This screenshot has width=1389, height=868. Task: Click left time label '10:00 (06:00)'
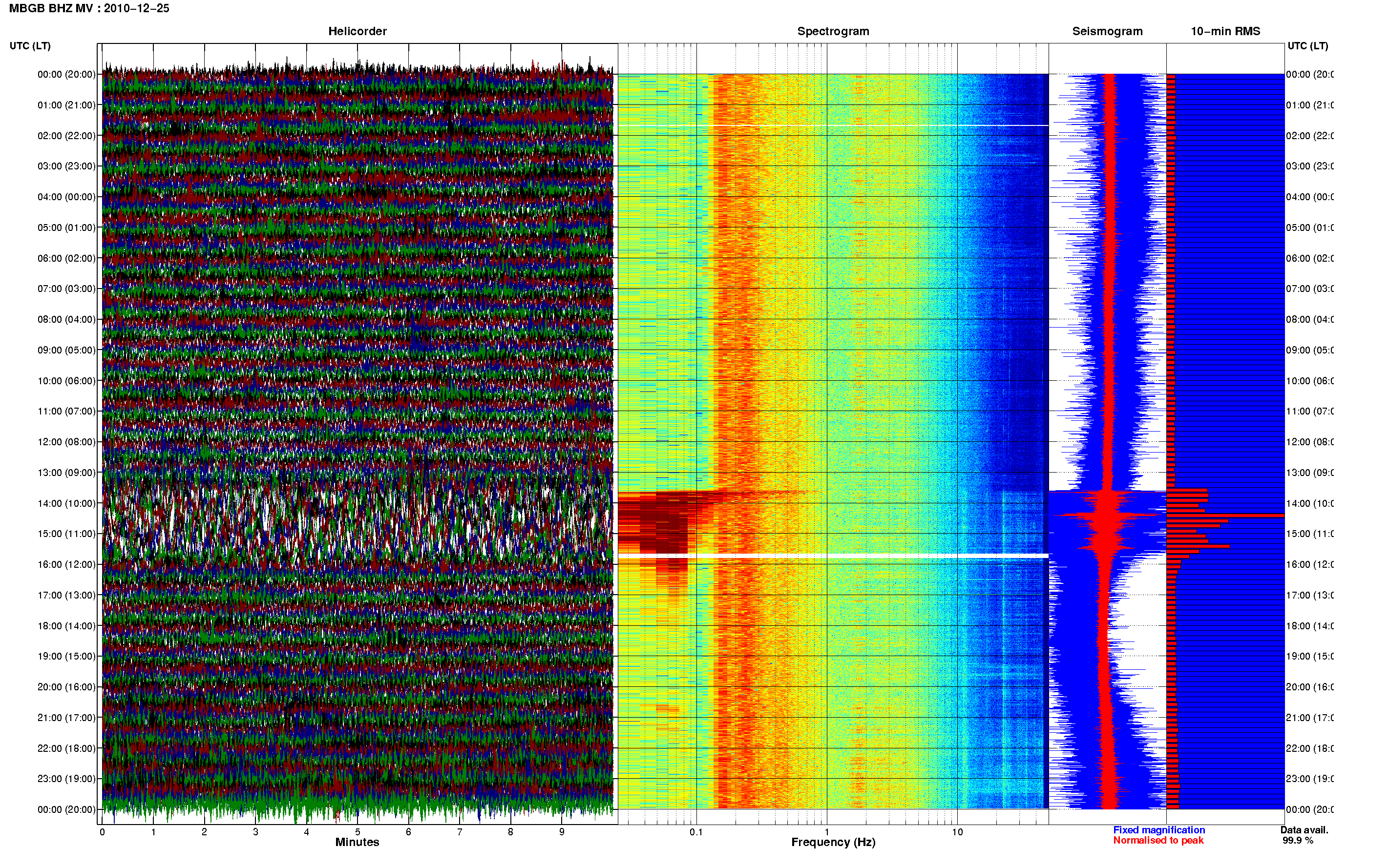point(66,381)
